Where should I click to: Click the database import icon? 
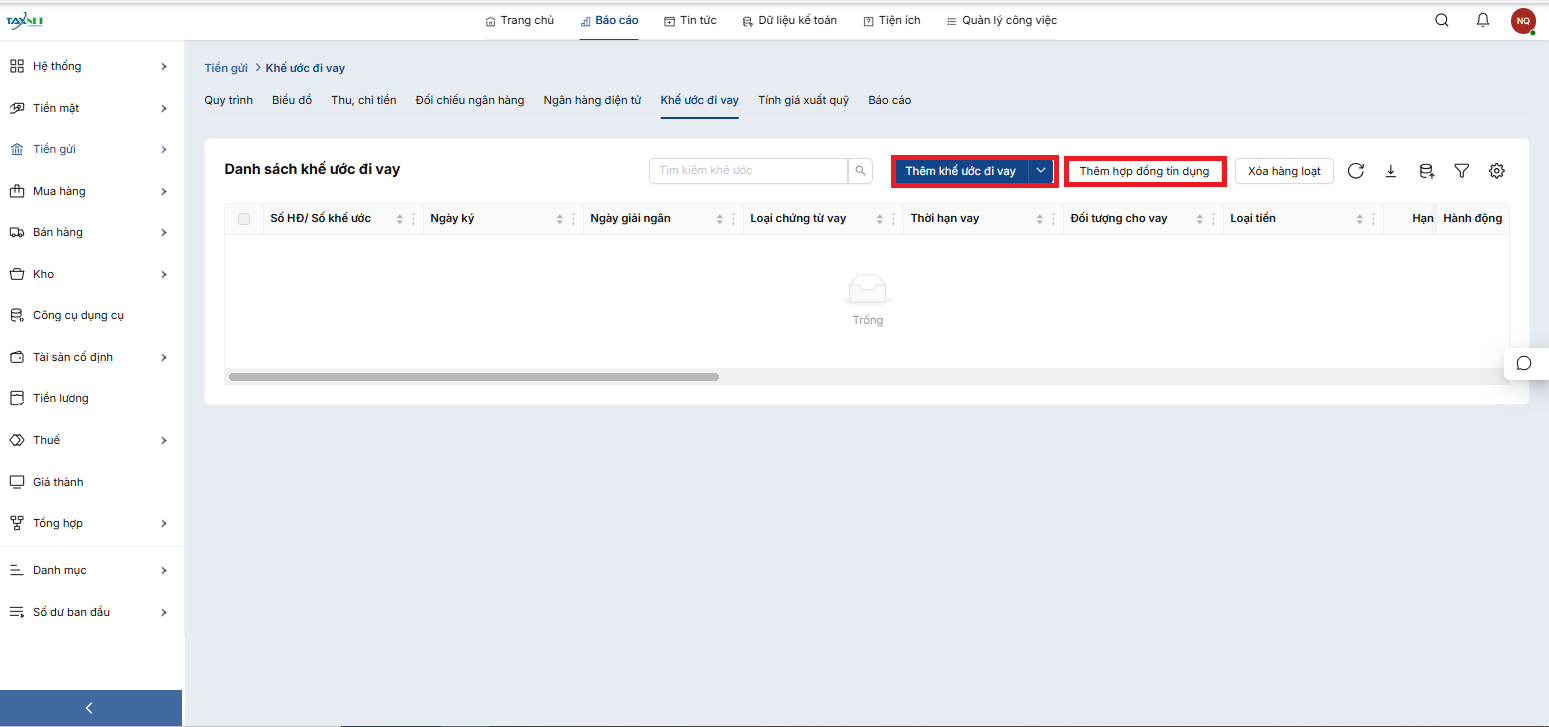pyautogui.click(x=1426, y=171)
